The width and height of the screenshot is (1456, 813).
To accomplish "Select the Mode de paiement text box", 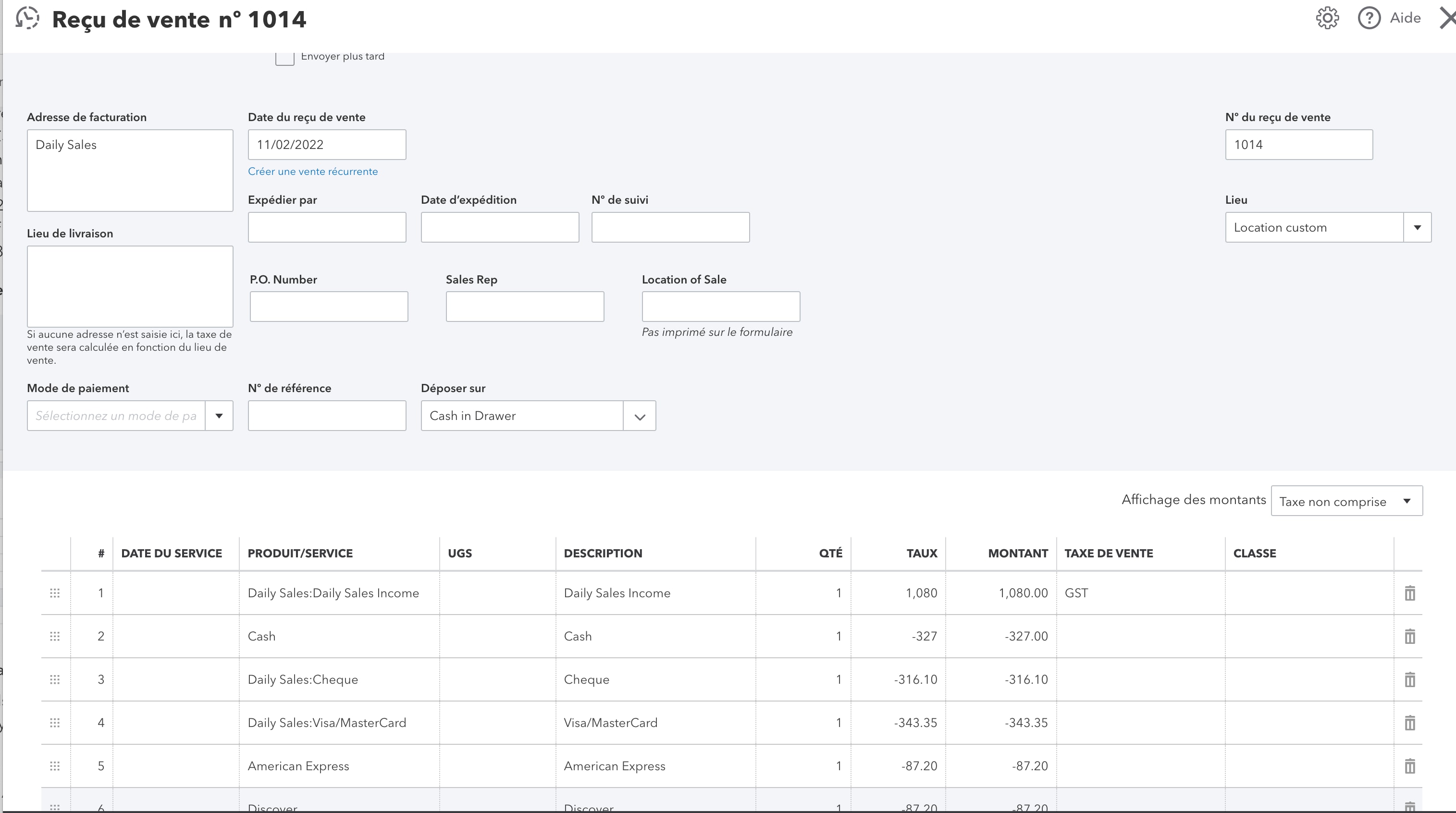I will pyautogui.click(x=116, y=416).
